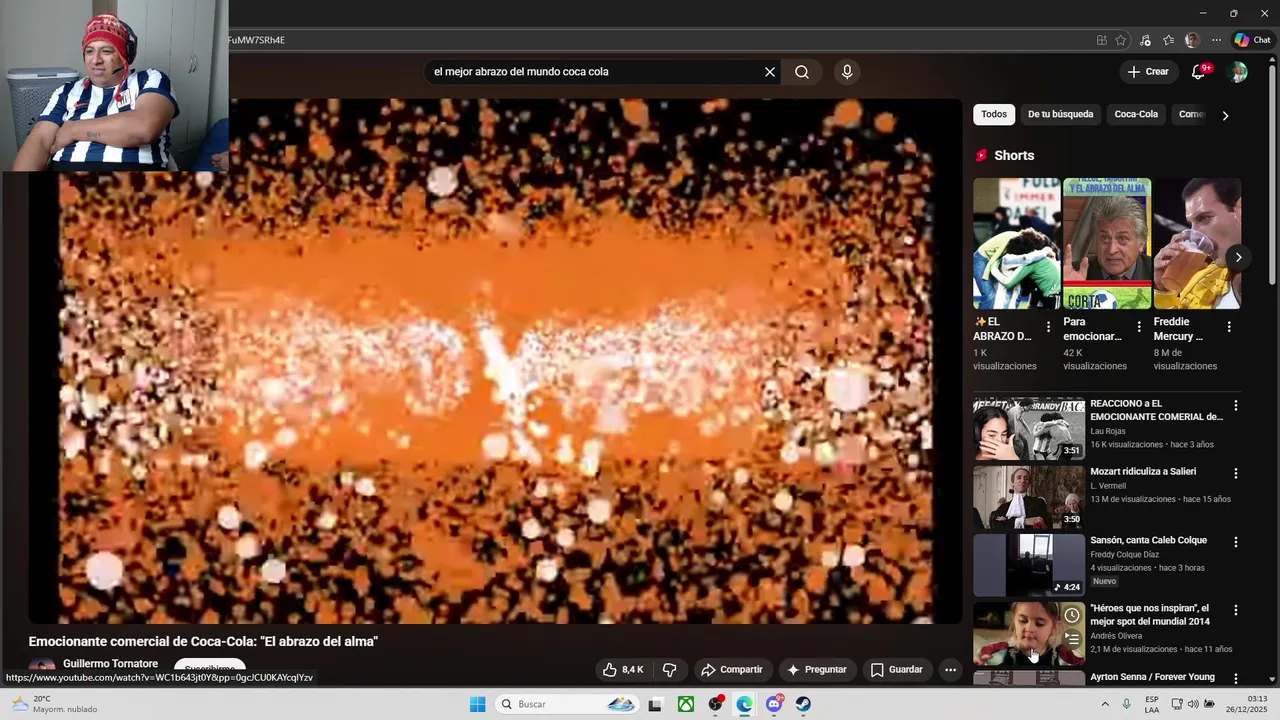Add this page to browser favorites
Viewport: 1280px width, 720px height.
(1121, 40)
